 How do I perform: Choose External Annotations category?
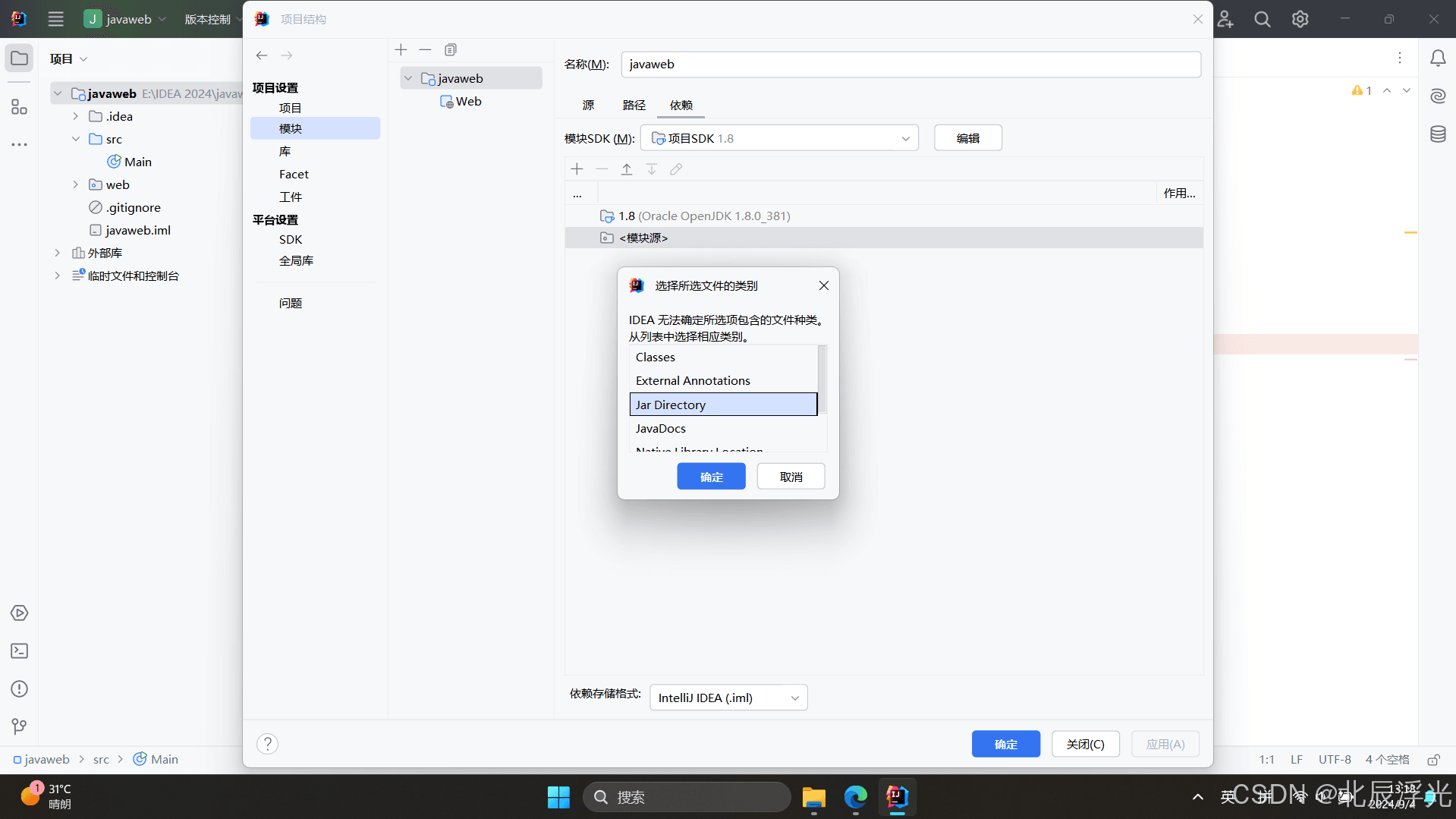[724, 380]
